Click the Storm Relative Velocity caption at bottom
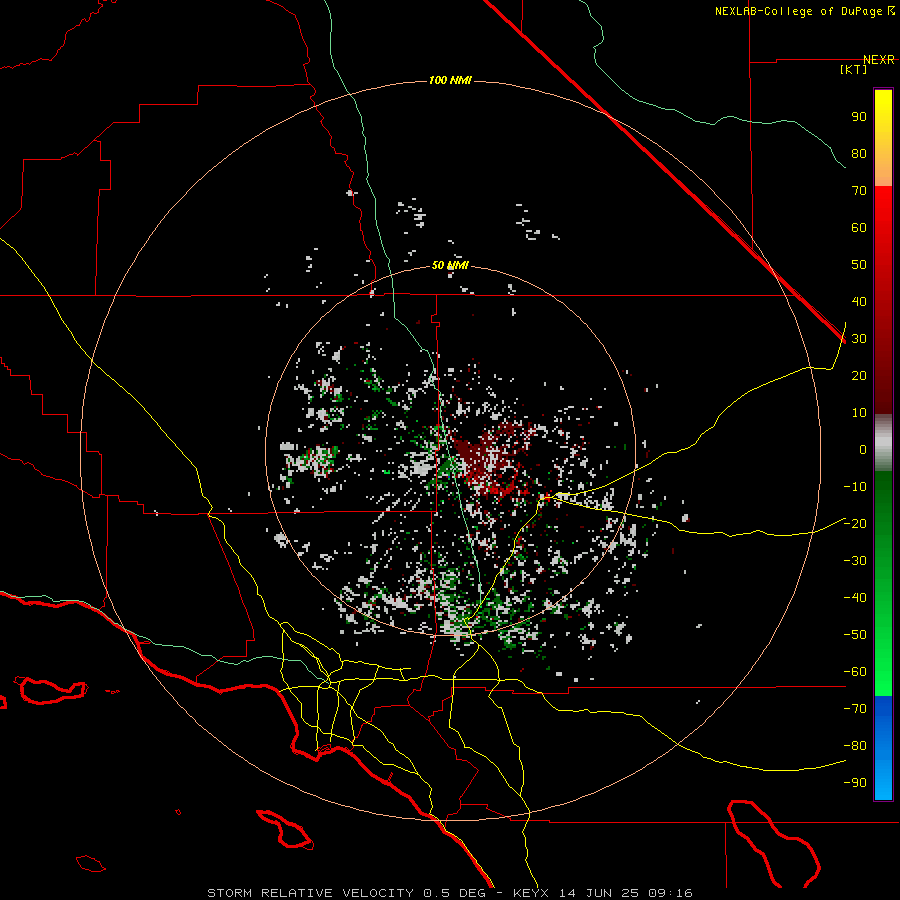Viewport: 900px width, 900px height. [449, 893]
